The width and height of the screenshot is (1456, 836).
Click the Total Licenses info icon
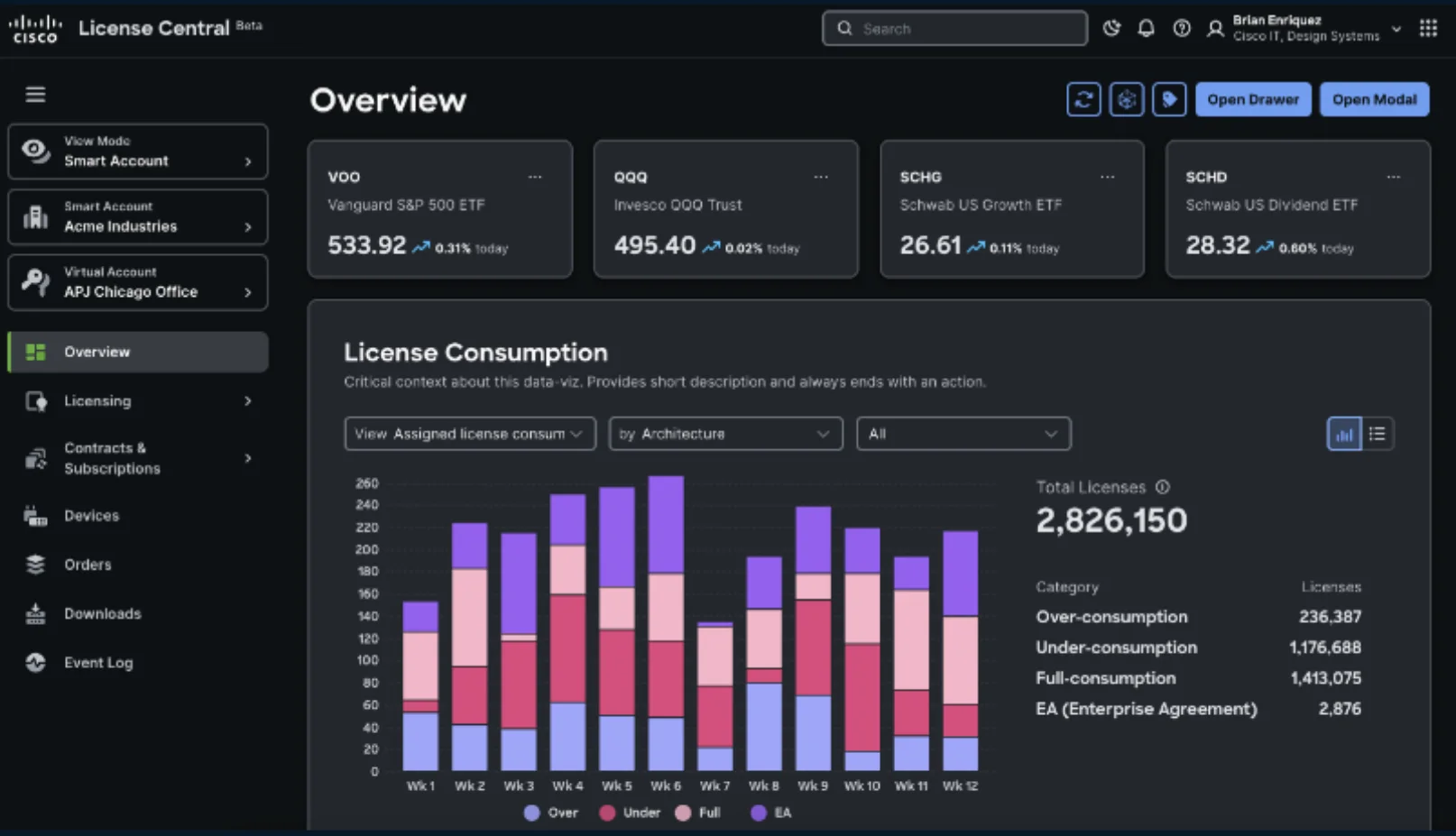pyautogui.click(x=1163, y=487)
